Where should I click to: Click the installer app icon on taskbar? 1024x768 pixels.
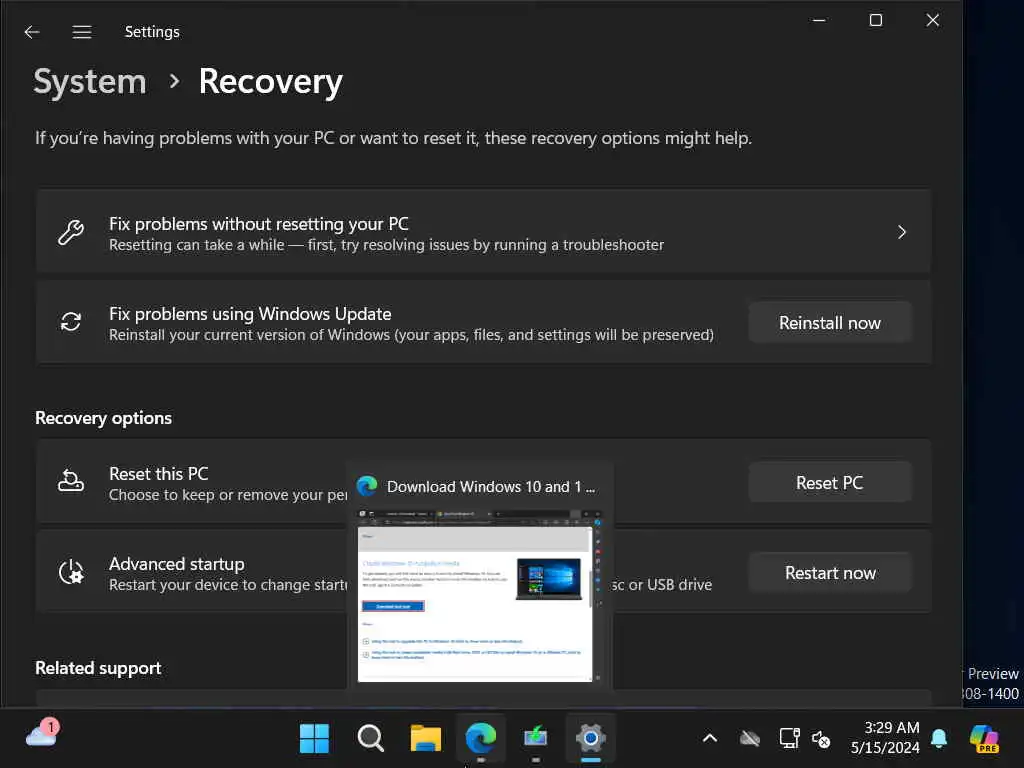[x=536, y=739]
